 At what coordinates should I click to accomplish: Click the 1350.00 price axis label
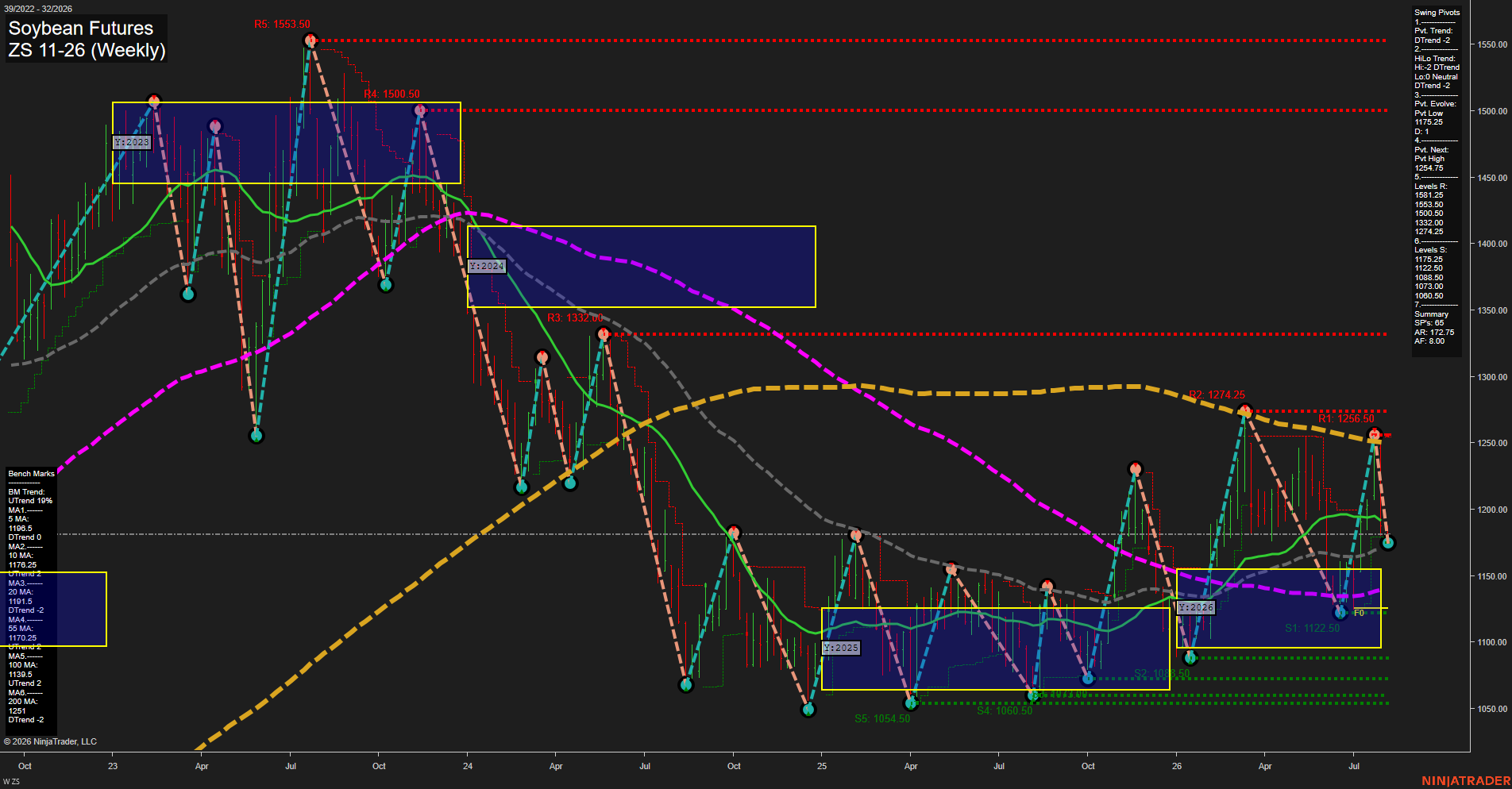(1492, 310)
